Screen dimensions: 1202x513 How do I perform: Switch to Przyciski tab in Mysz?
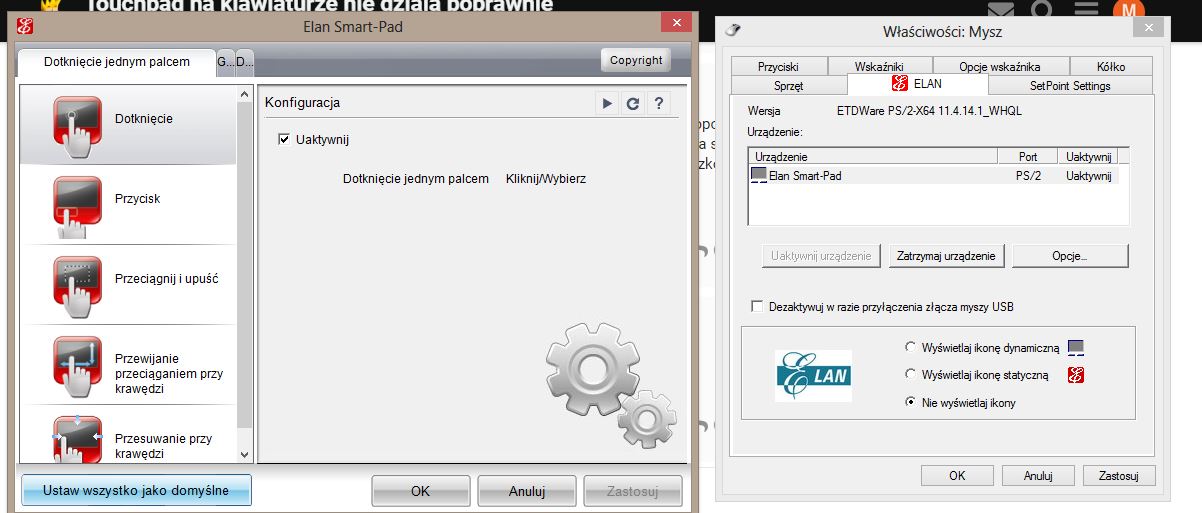779,67
